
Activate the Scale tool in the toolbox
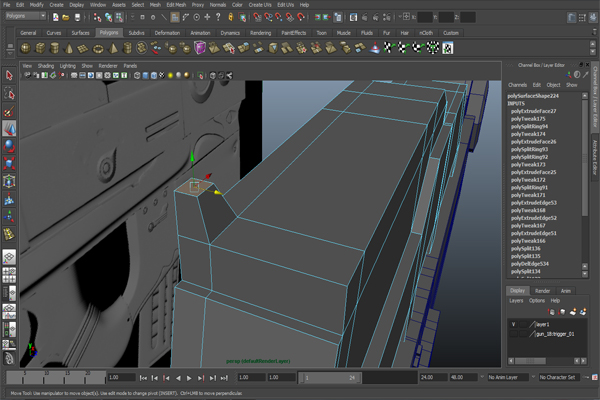coord(9,163)
